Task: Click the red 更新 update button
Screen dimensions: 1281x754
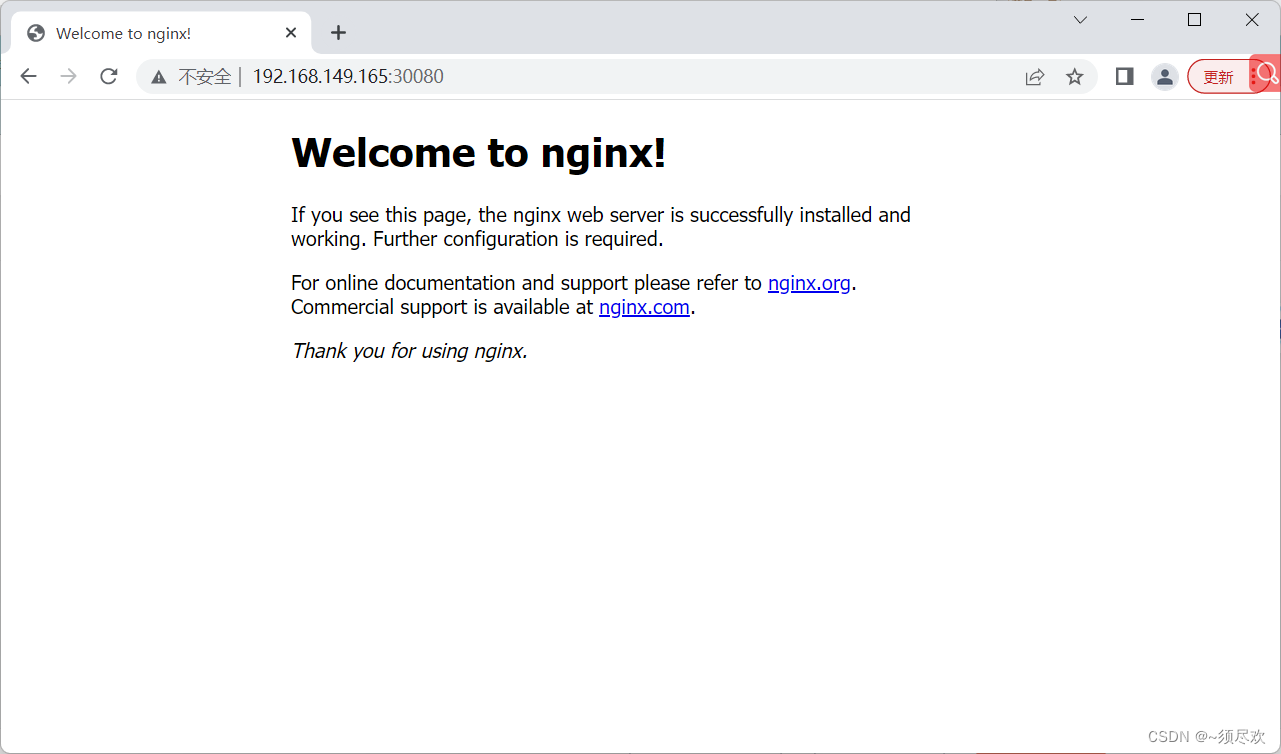Action: pyautogui.click(x=1218, y=77)
